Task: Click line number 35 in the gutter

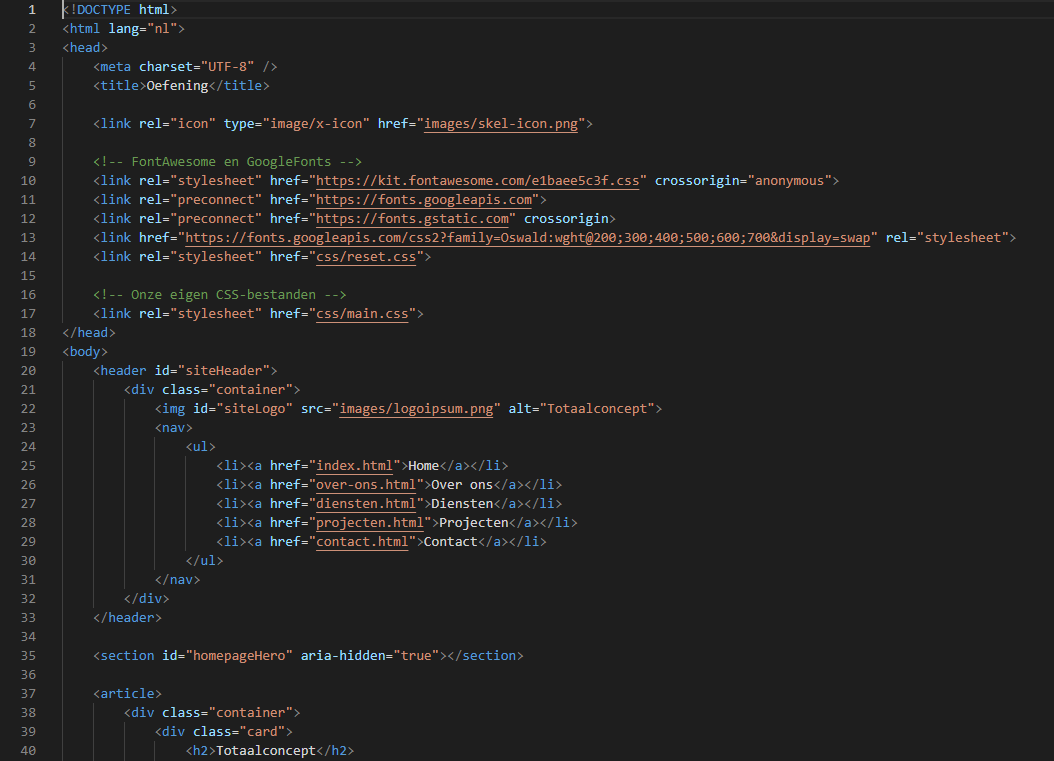Action: (28, 655)
